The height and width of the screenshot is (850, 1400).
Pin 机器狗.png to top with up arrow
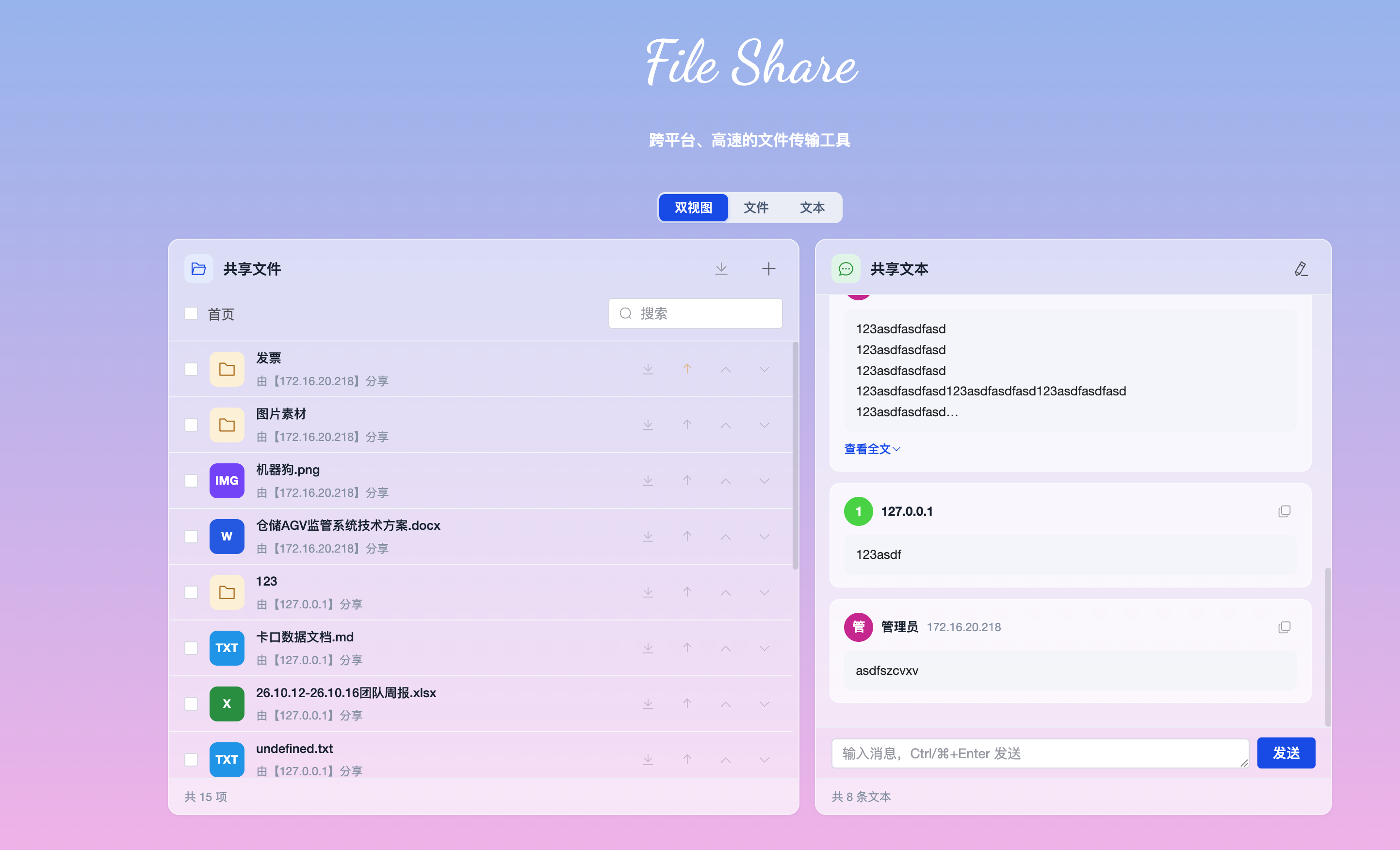point(687,481)
